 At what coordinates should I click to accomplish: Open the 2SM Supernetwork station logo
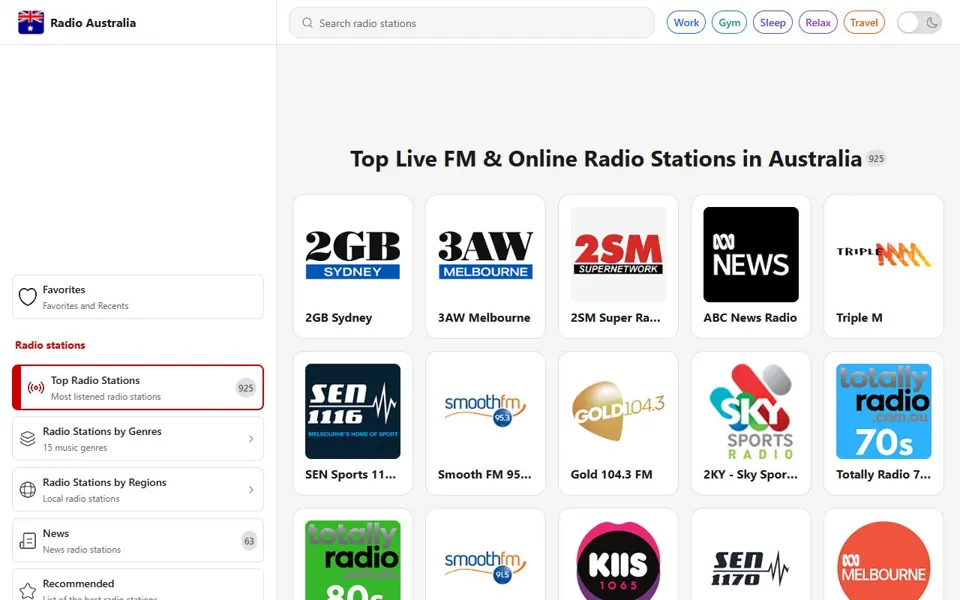click(x=618, y=254)
